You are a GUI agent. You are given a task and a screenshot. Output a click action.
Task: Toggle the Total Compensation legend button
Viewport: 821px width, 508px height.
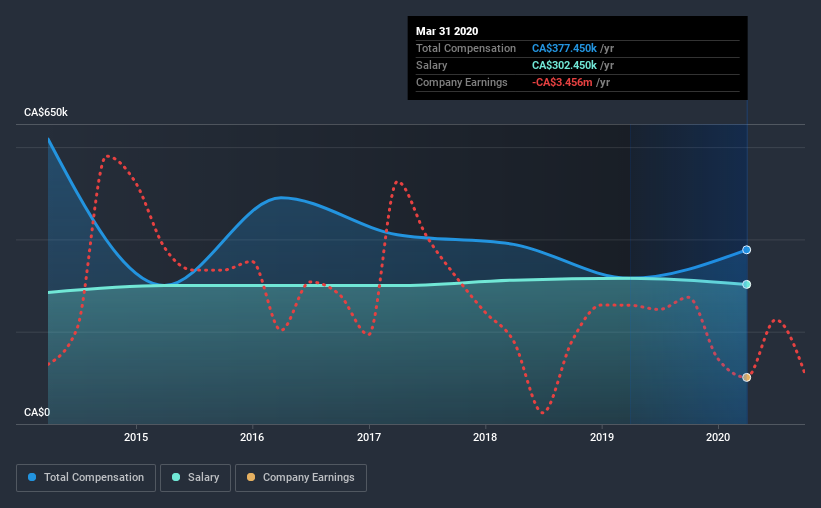click(86, 478)
